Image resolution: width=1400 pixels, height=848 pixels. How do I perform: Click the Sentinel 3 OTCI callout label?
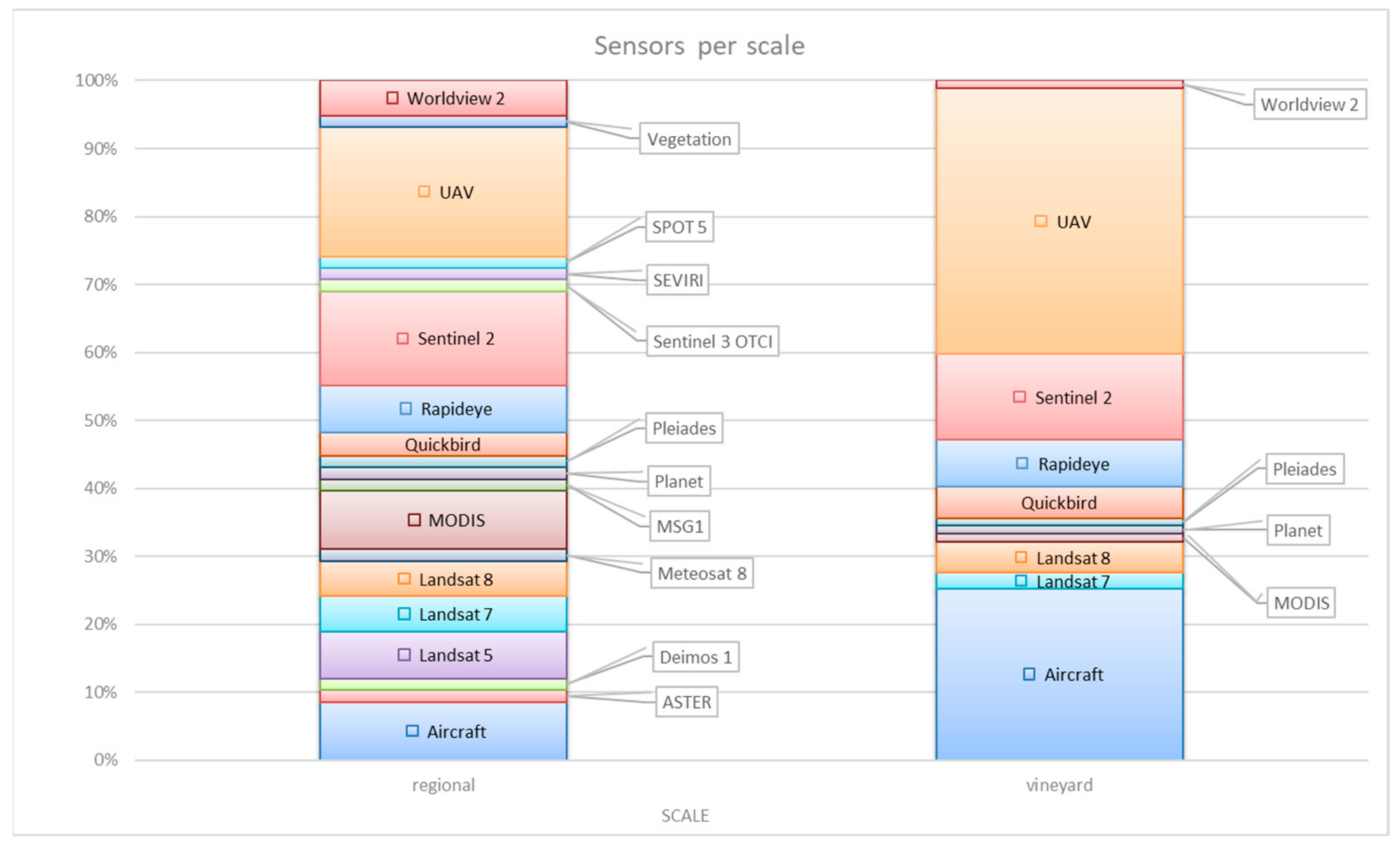coord(712,341)
